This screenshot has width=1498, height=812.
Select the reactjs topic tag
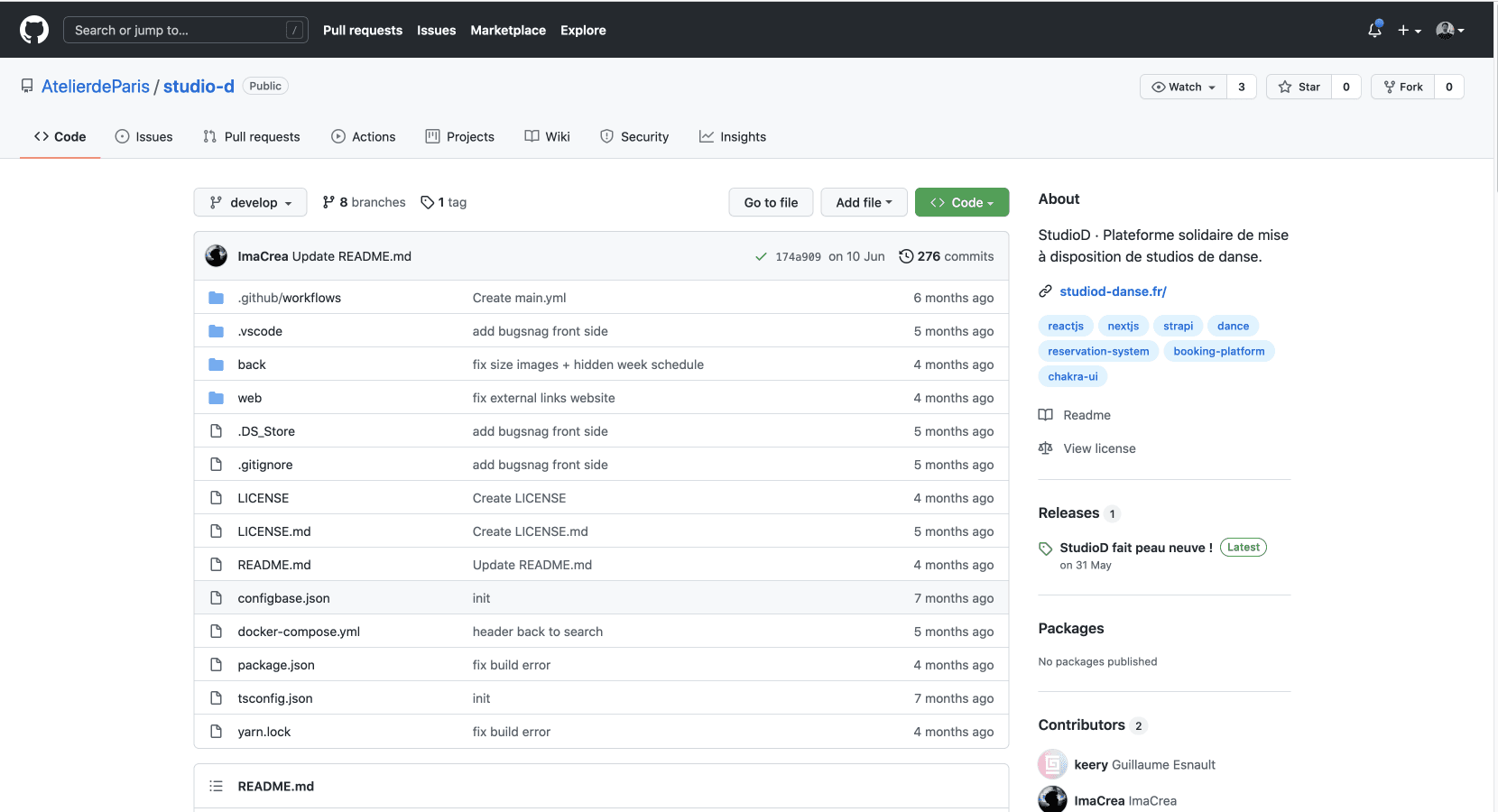tap(1066, 326)
